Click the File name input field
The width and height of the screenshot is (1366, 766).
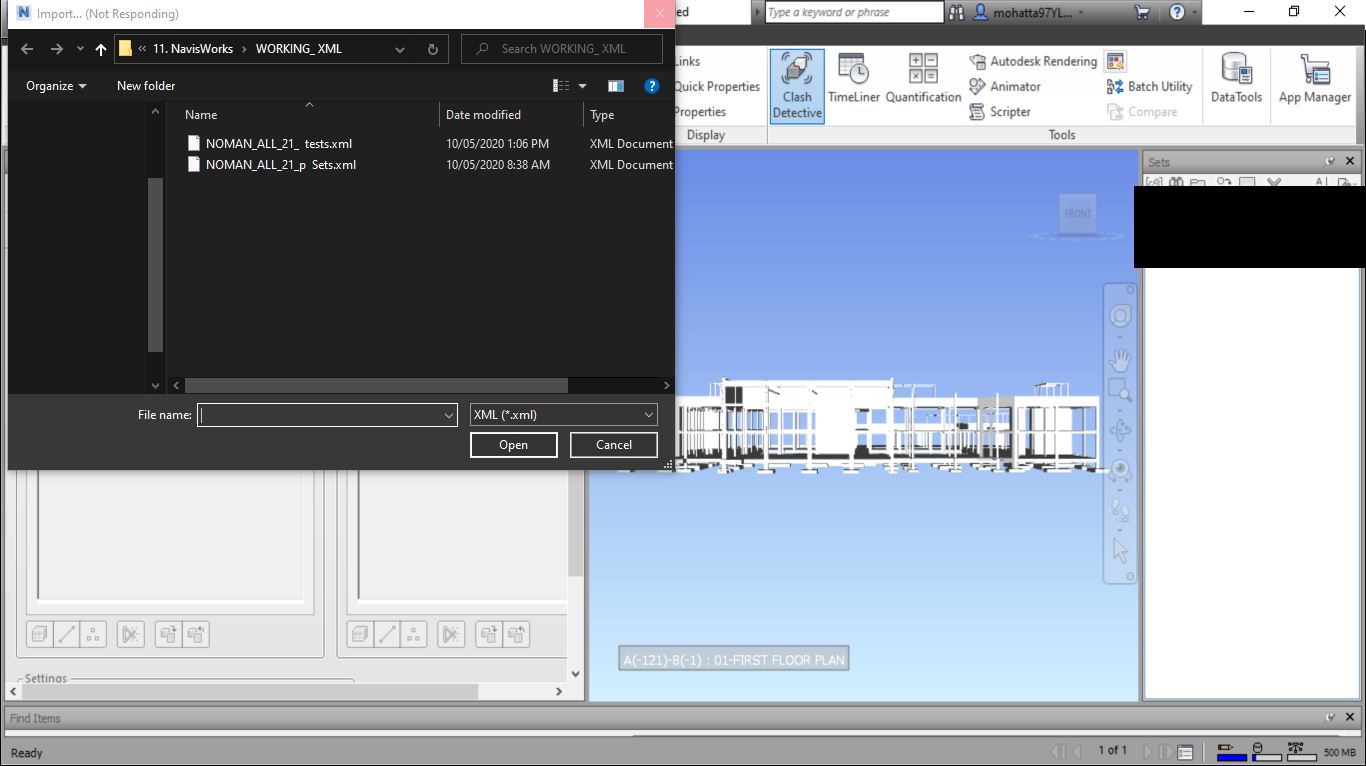[319, 415]
